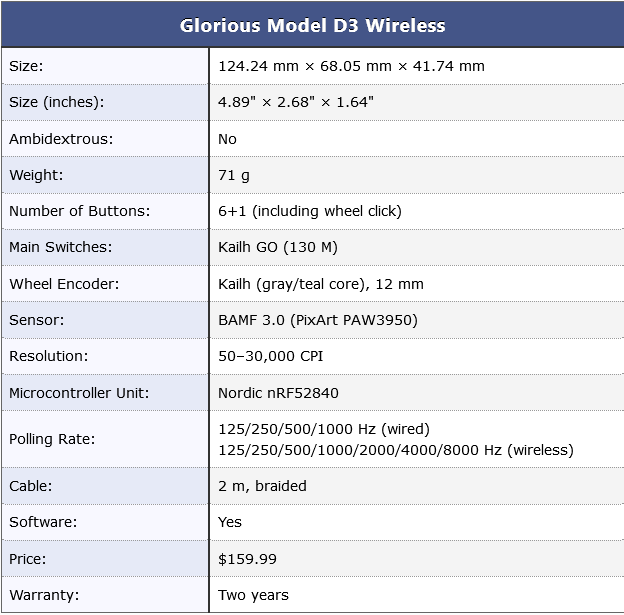Click the 'Warranty:' label

tap(44, 595)
